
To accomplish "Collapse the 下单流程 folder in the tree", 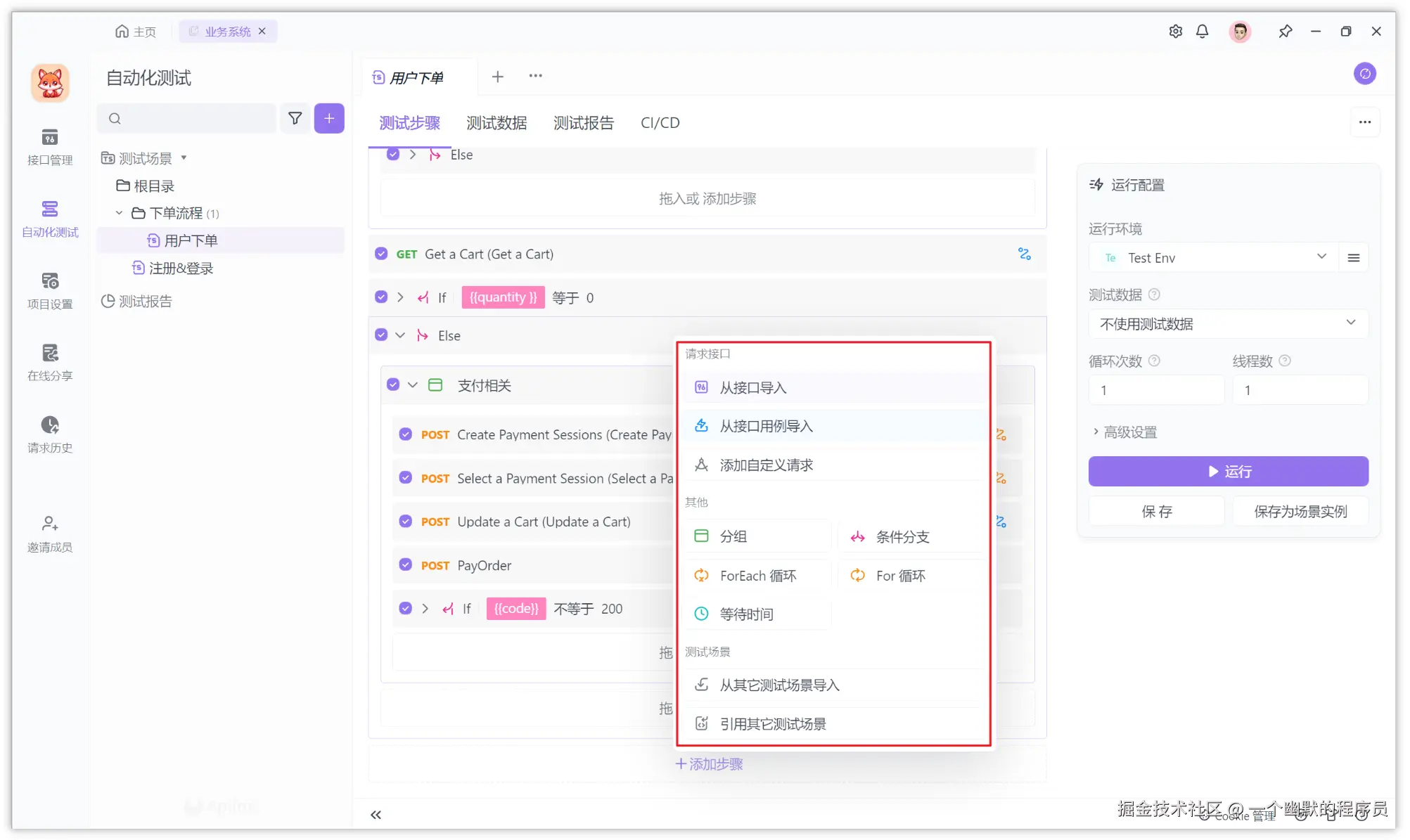I will (119, 212).
